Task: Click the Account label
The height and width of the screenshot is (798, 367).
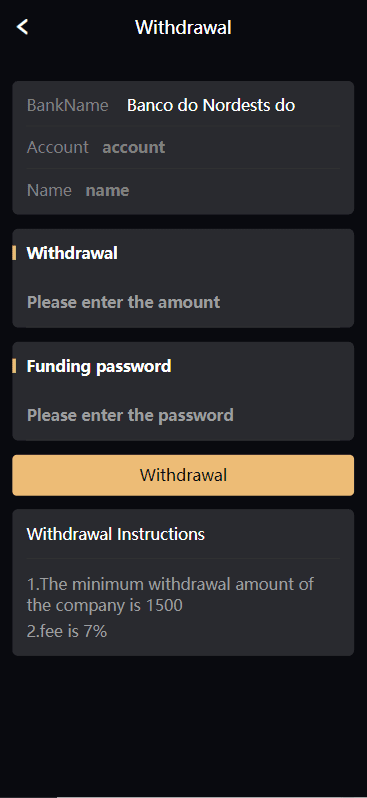Action: 58,148
